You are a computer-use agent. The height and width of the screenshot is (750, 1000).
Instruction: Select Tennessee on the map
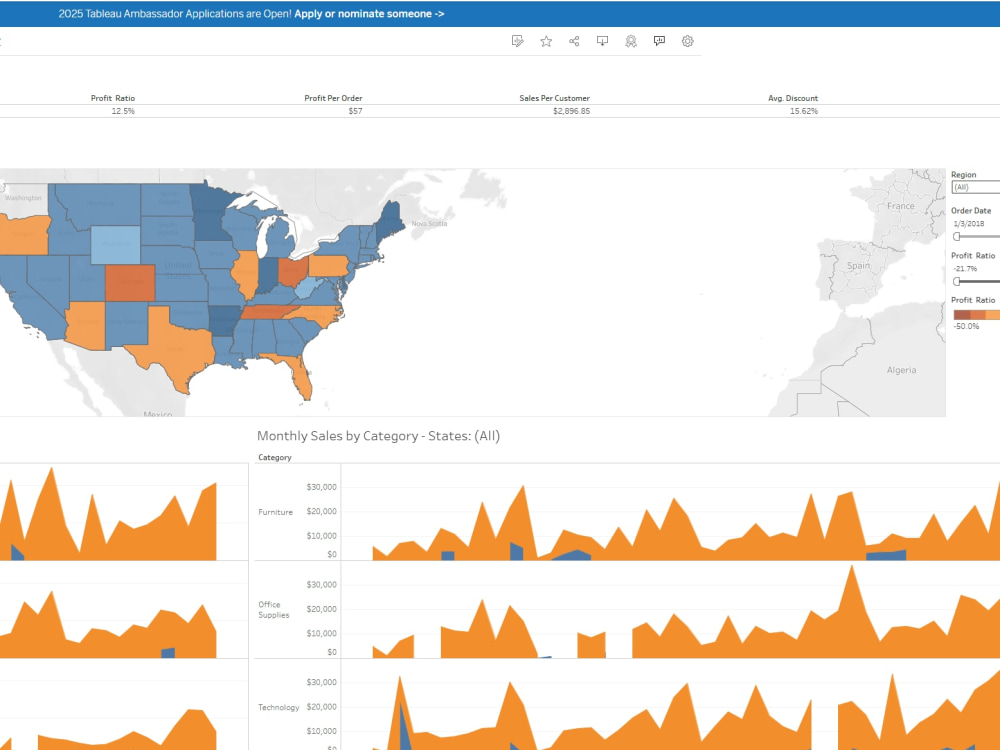[x=268, y=312]
